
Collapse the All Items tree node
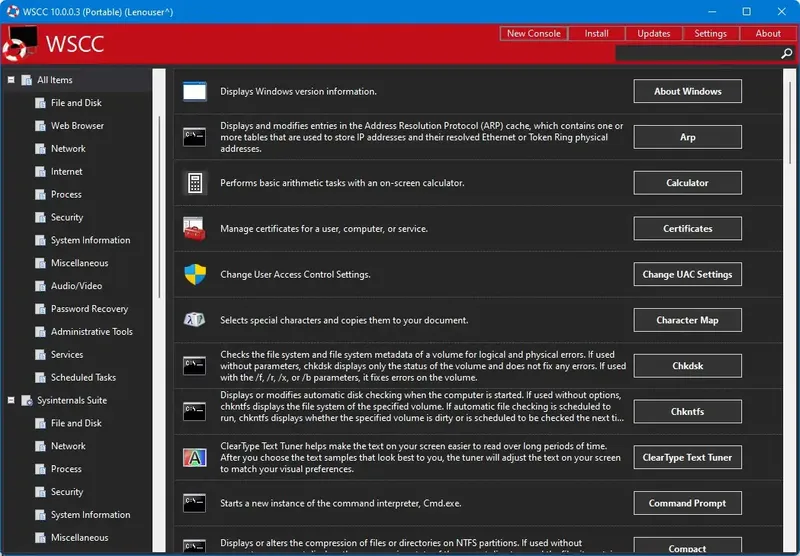(x=11, y=80)
